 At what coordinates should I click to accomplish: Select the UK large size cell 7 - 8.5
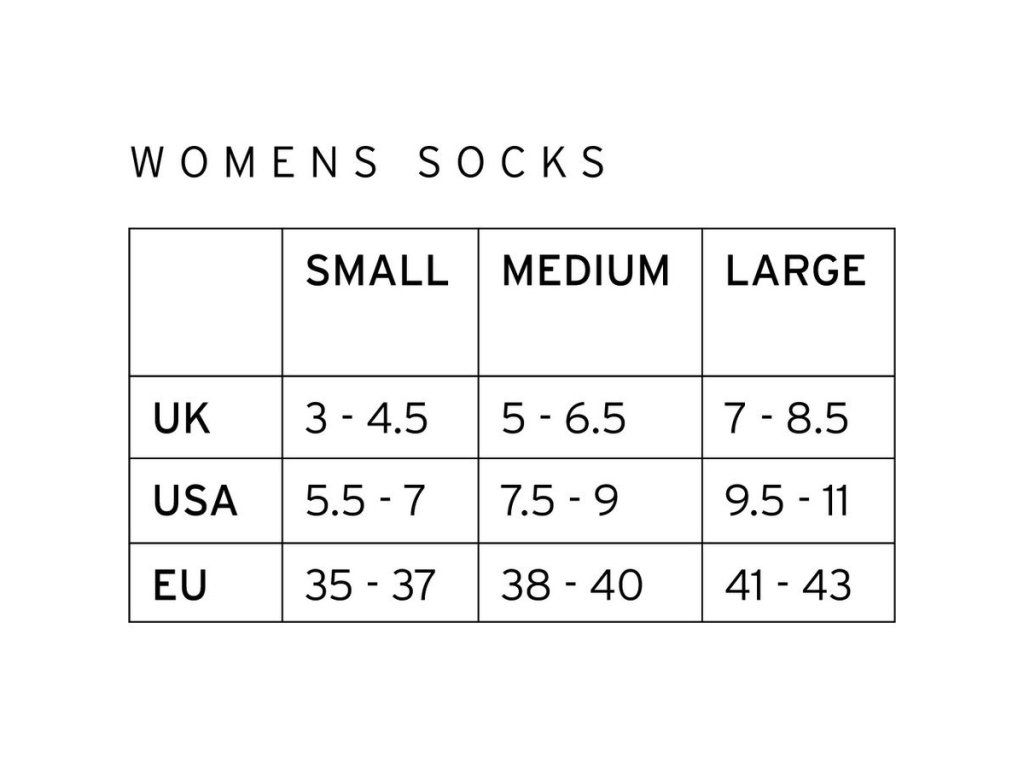787,419
